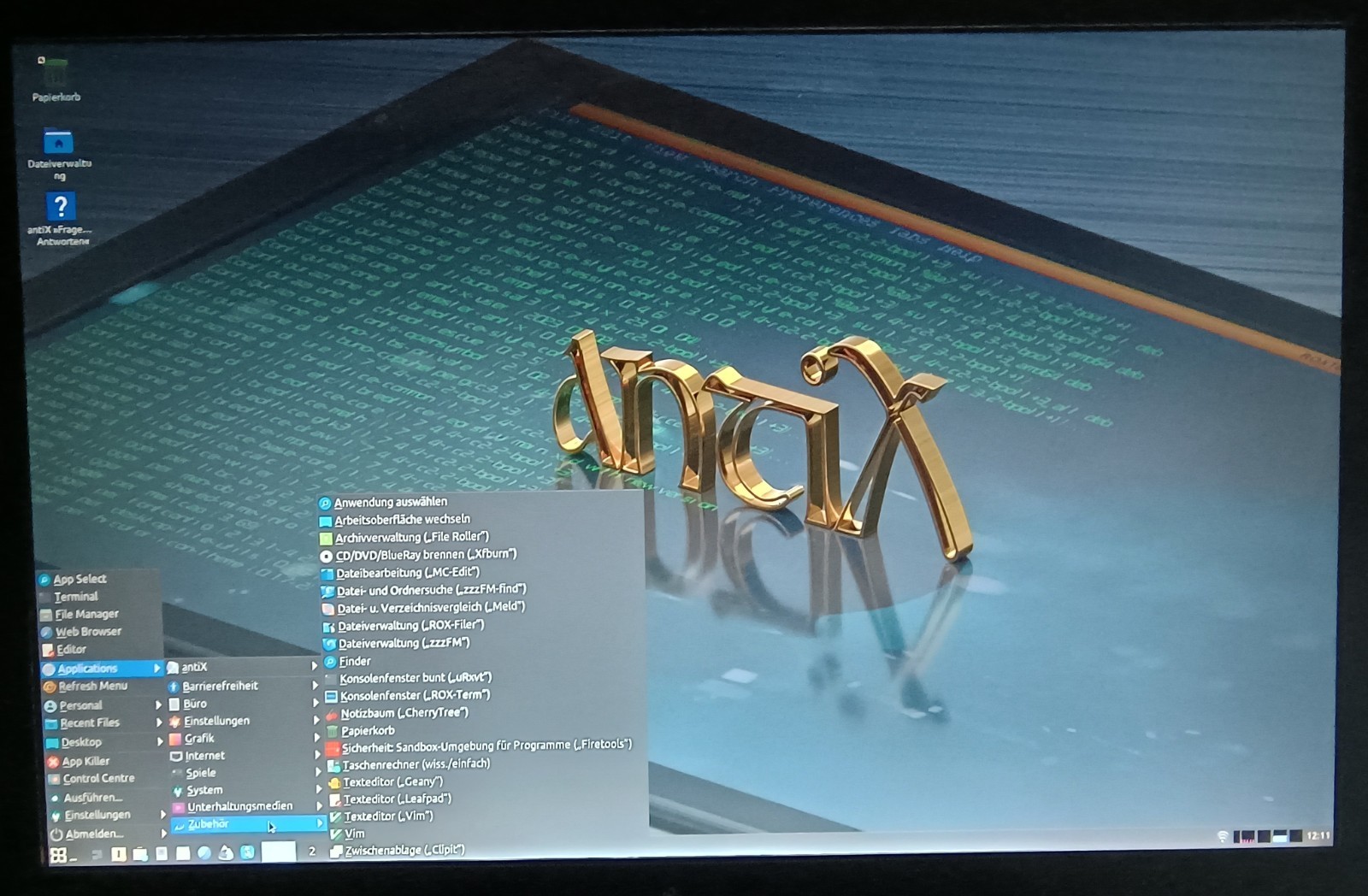Click the Texteditor Geany icon

(x=335, y=782)
